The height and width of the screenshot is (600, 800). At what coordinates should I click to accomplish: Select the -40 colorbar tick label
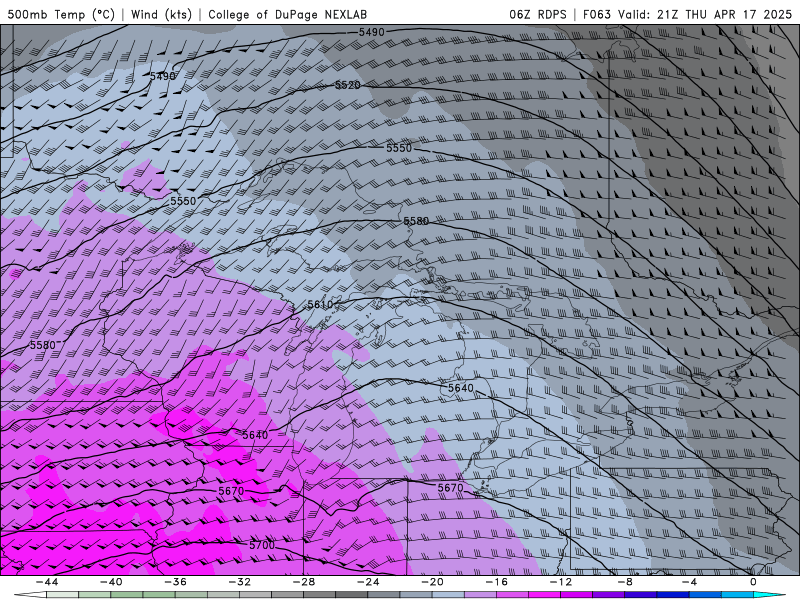(x=111, y=582)
